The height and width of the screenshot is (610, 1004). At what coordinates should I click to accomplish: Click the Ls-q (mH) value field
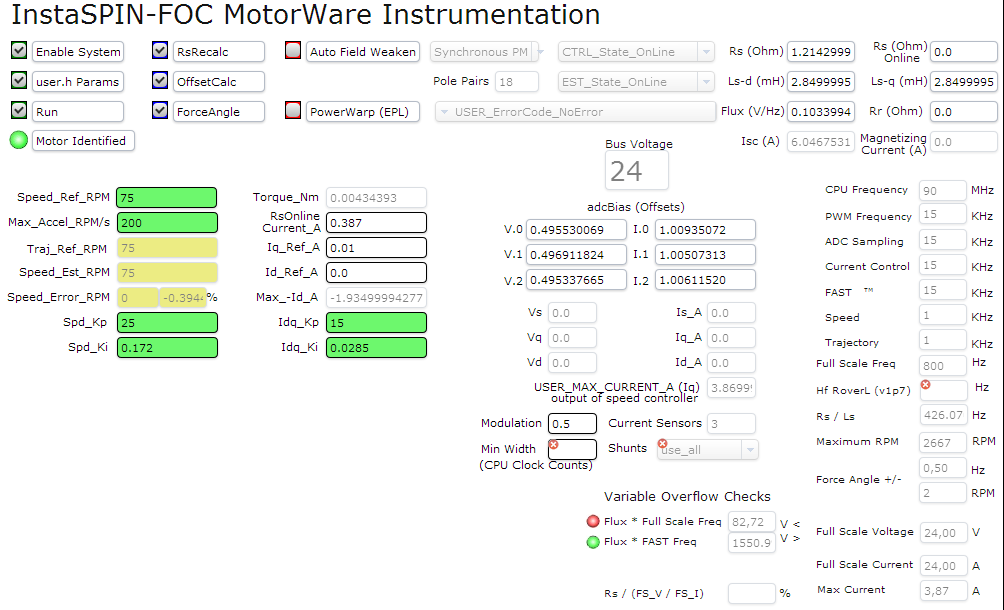[963, 82]
